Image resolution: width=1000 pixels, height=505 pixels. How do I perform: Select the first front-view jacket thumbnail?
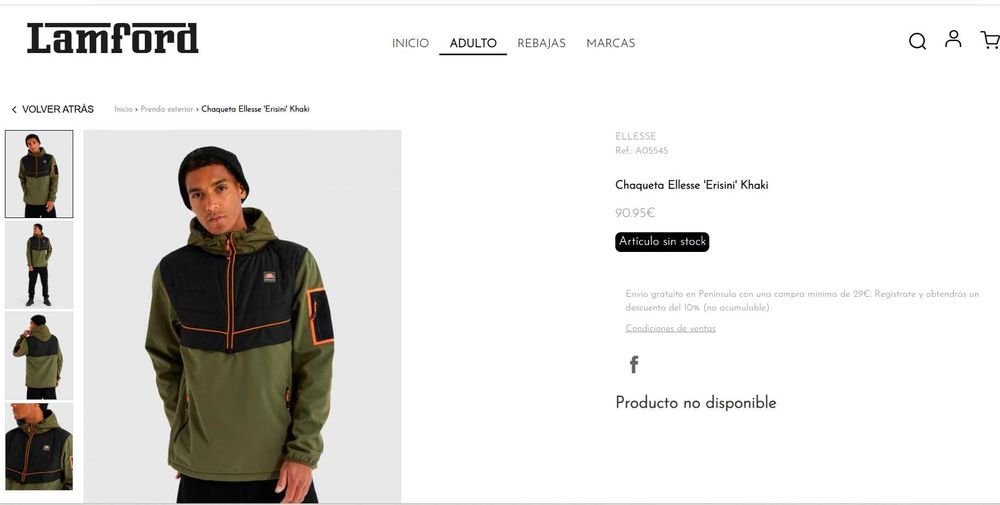[x=39, y=174]
